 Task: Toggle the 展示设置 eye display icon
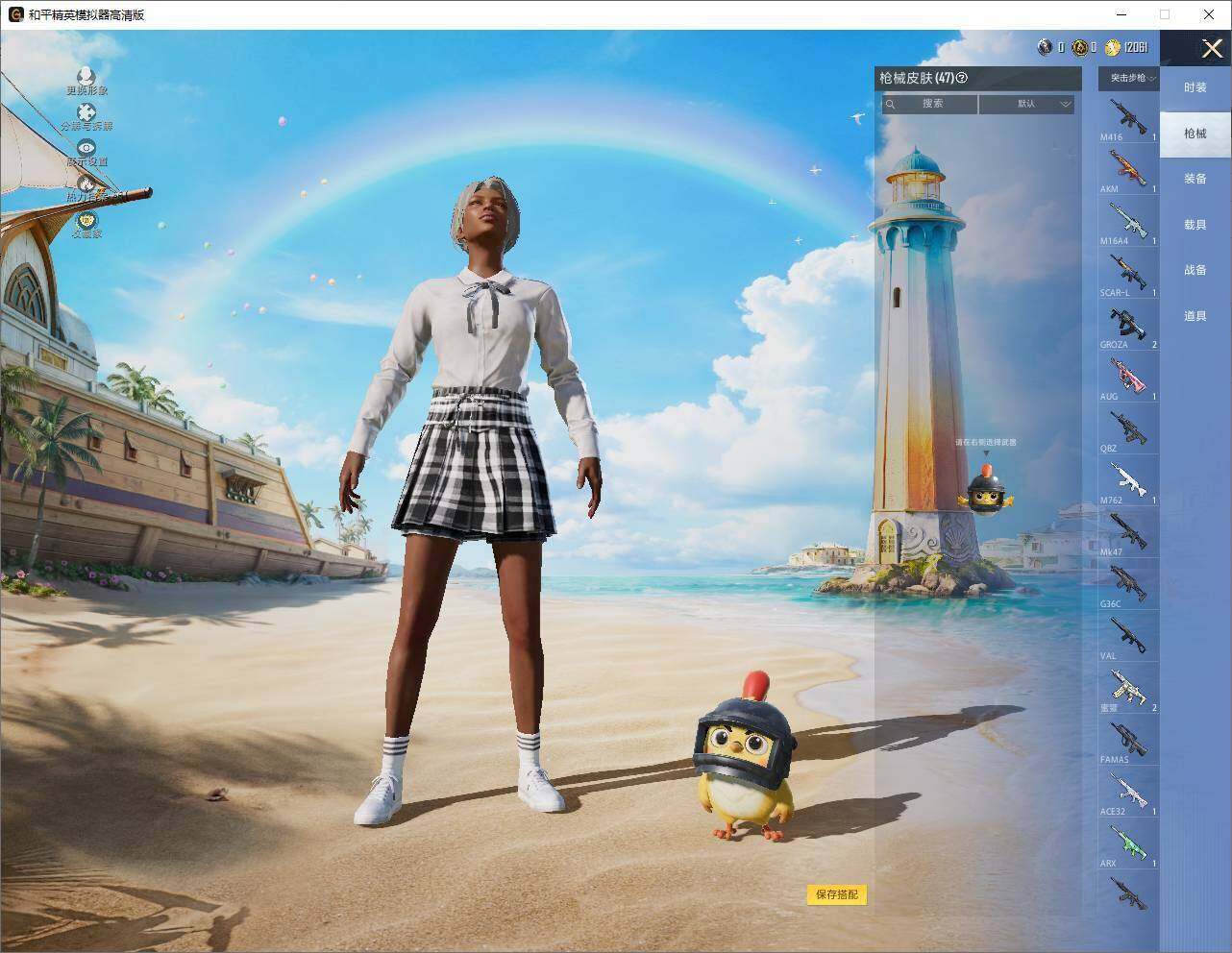pos(86,148)
